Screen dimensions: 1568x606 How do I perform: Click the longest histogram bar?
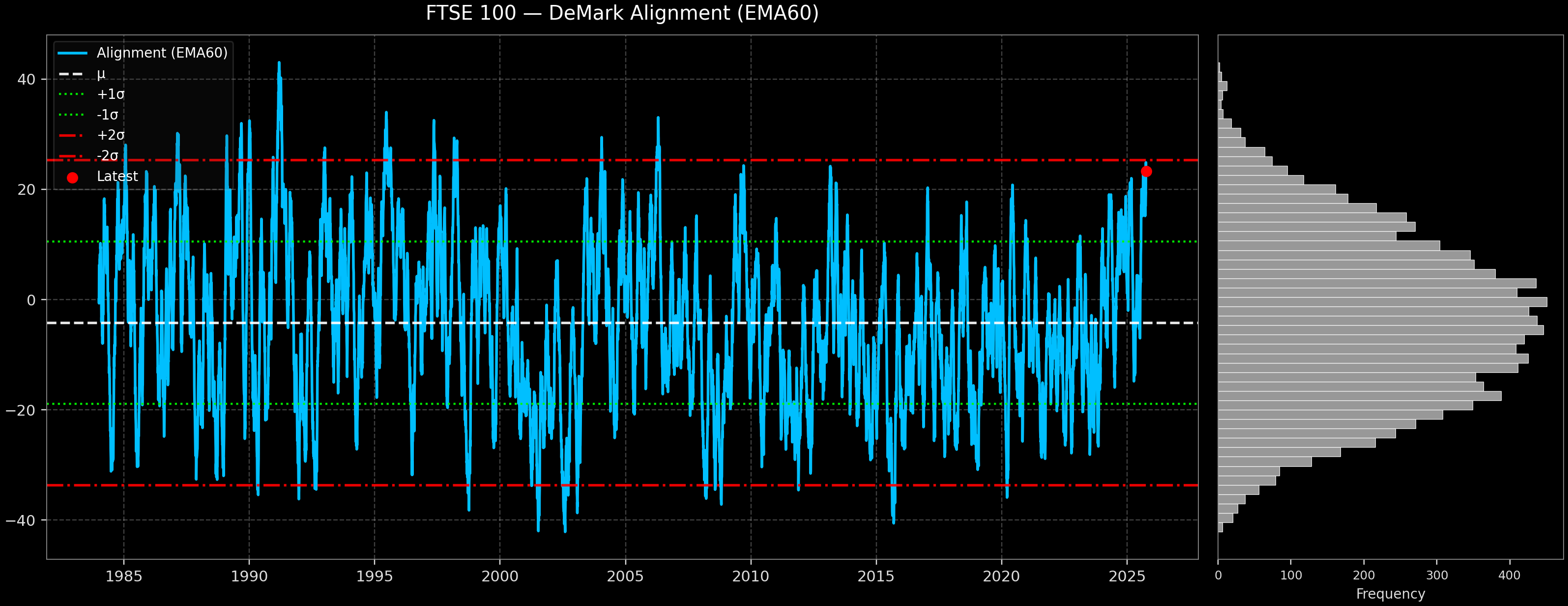[x=1382, y=302]
